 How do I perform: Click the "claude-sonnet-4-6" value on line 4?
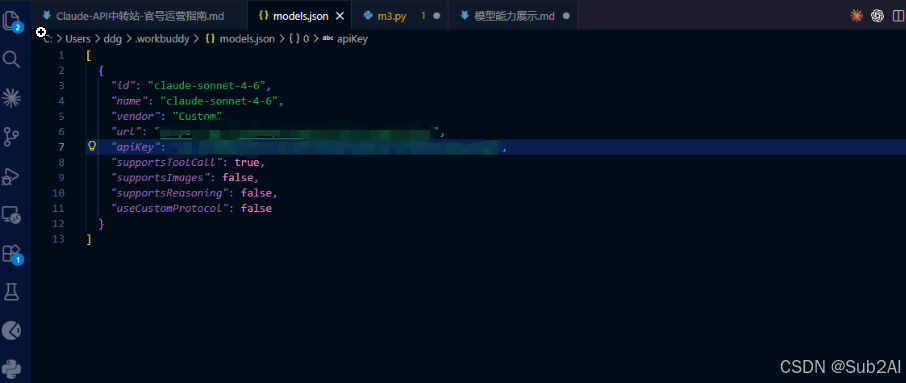pyautogui.click(x=219, y=101)
